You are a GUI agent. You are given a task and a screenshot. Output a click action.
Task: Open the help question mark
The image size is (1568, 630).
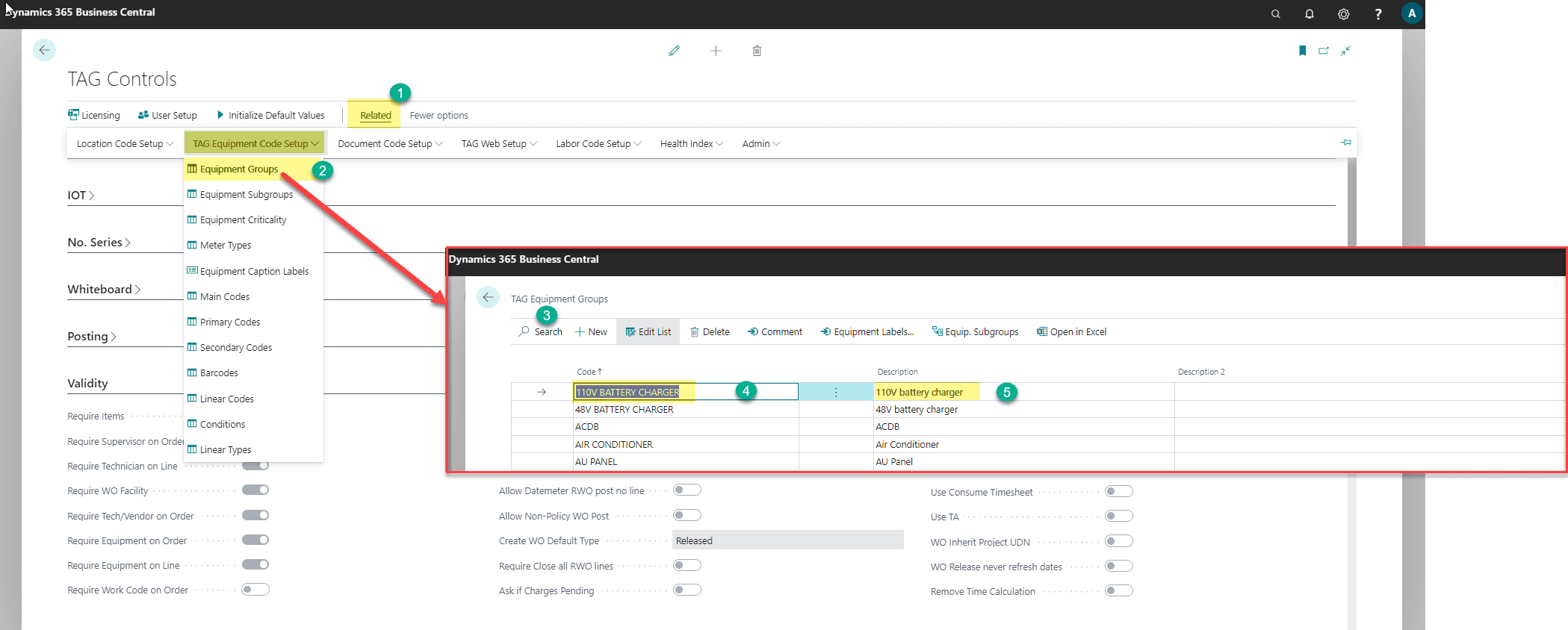pyautogui.click(x=1378, y=14)
